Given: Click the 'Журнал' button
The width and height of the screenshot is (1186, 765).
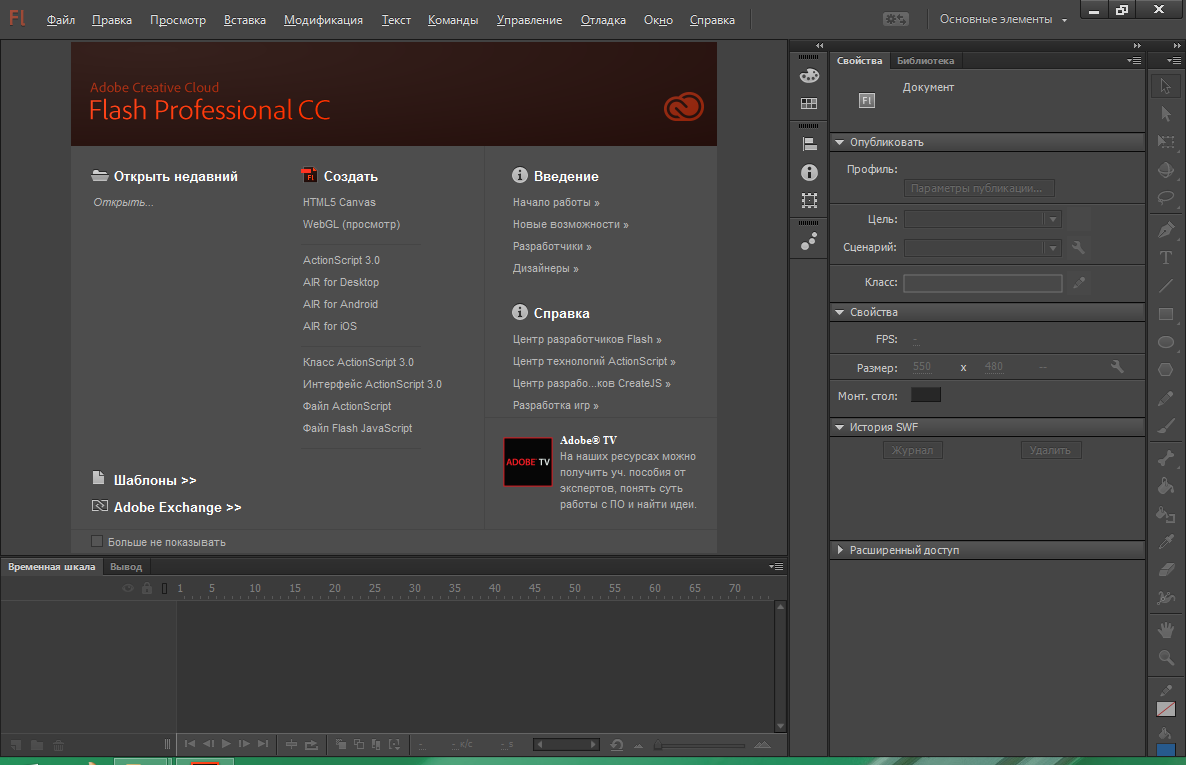Looking at the screenshot, I should pyautogui.click(x=912, y=450).
